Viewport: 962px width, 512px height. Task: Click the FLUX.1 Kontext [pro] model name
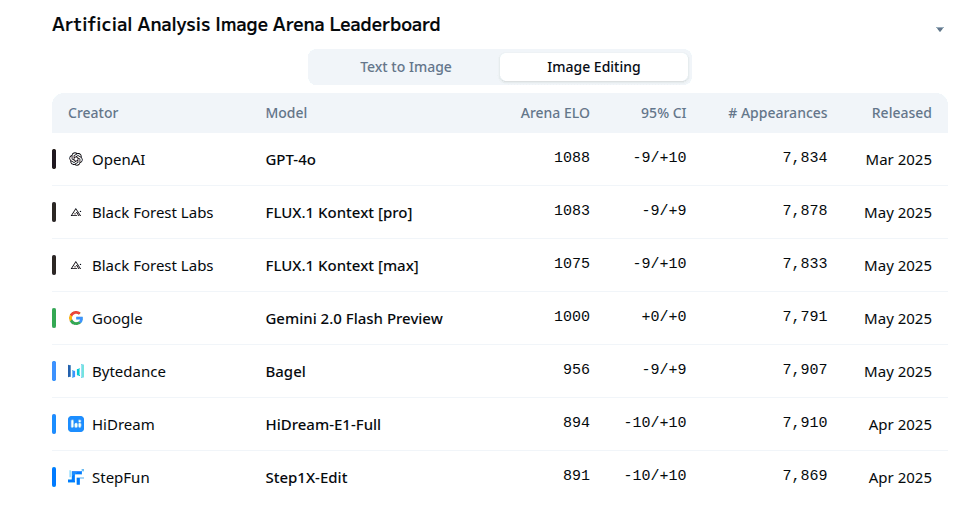point(339,213)
